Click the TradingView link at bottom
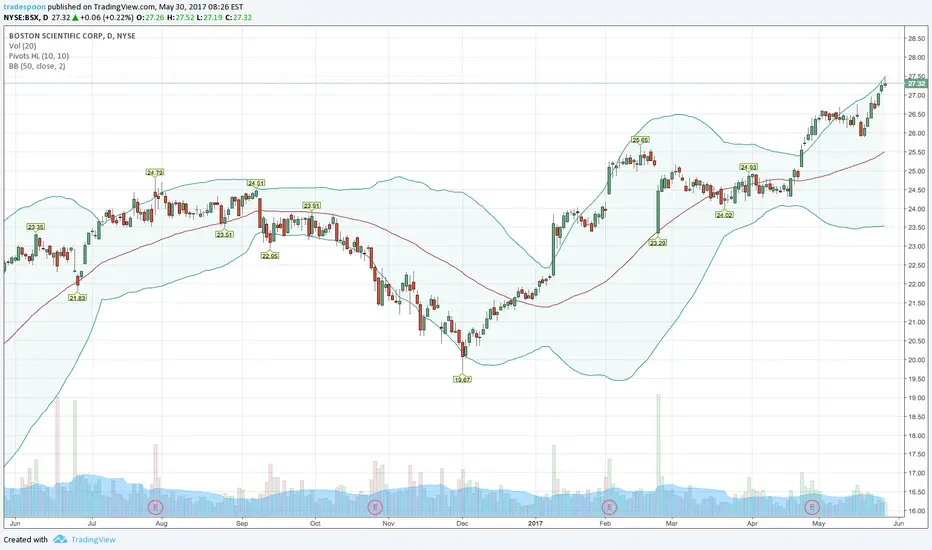 point(93,540)
